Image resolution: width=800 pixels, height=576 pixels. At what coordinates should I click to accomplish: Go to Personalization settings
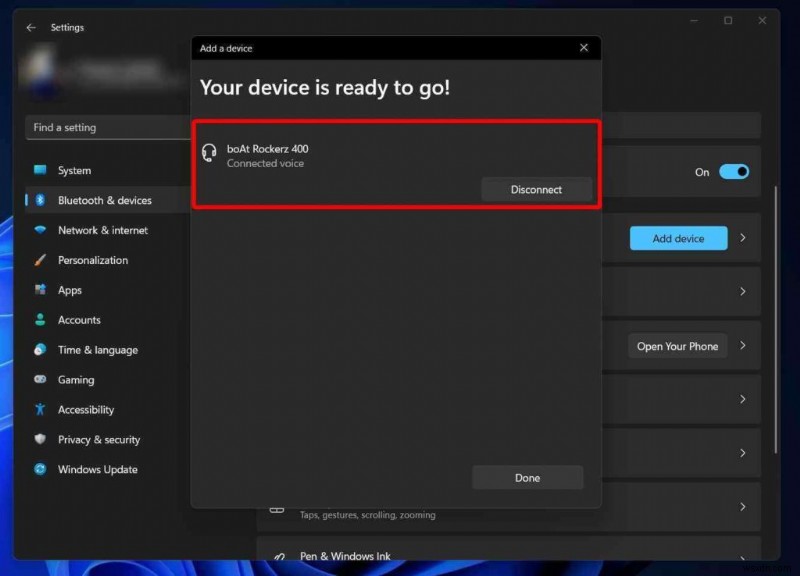tap(107, 260)
